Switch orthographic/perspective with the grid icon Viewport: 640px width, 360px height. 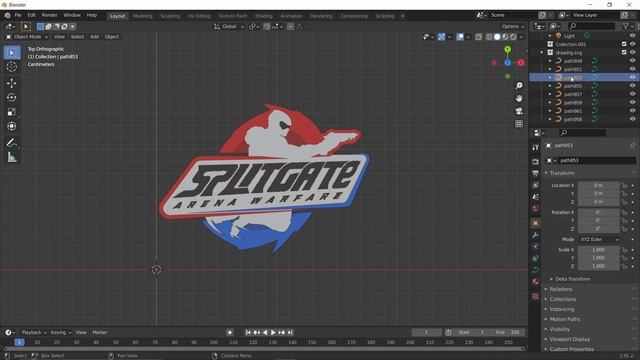[519, 124]
